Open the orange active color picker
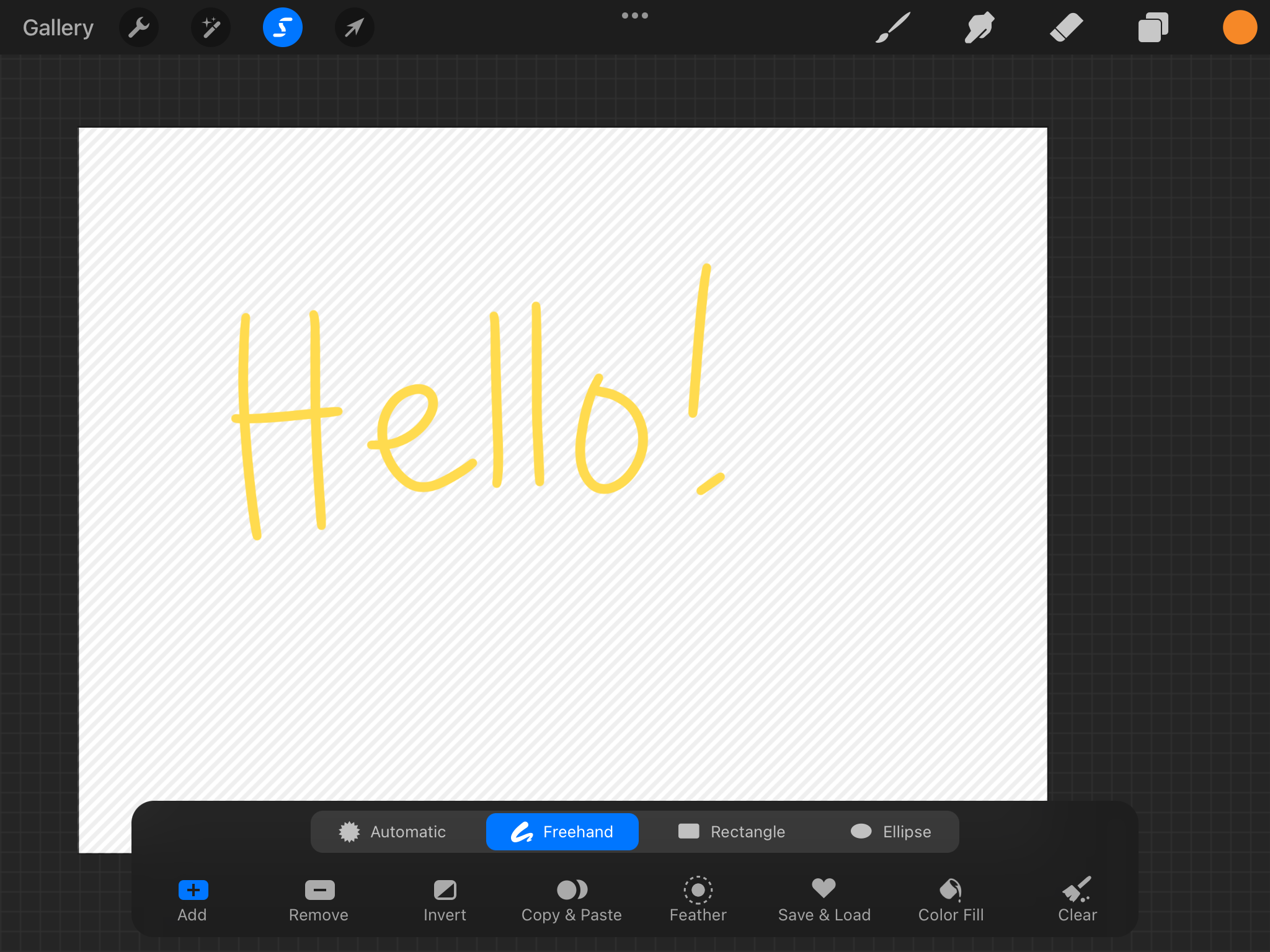Viewport: 1270px width, 952px height. click(1239, 28)
